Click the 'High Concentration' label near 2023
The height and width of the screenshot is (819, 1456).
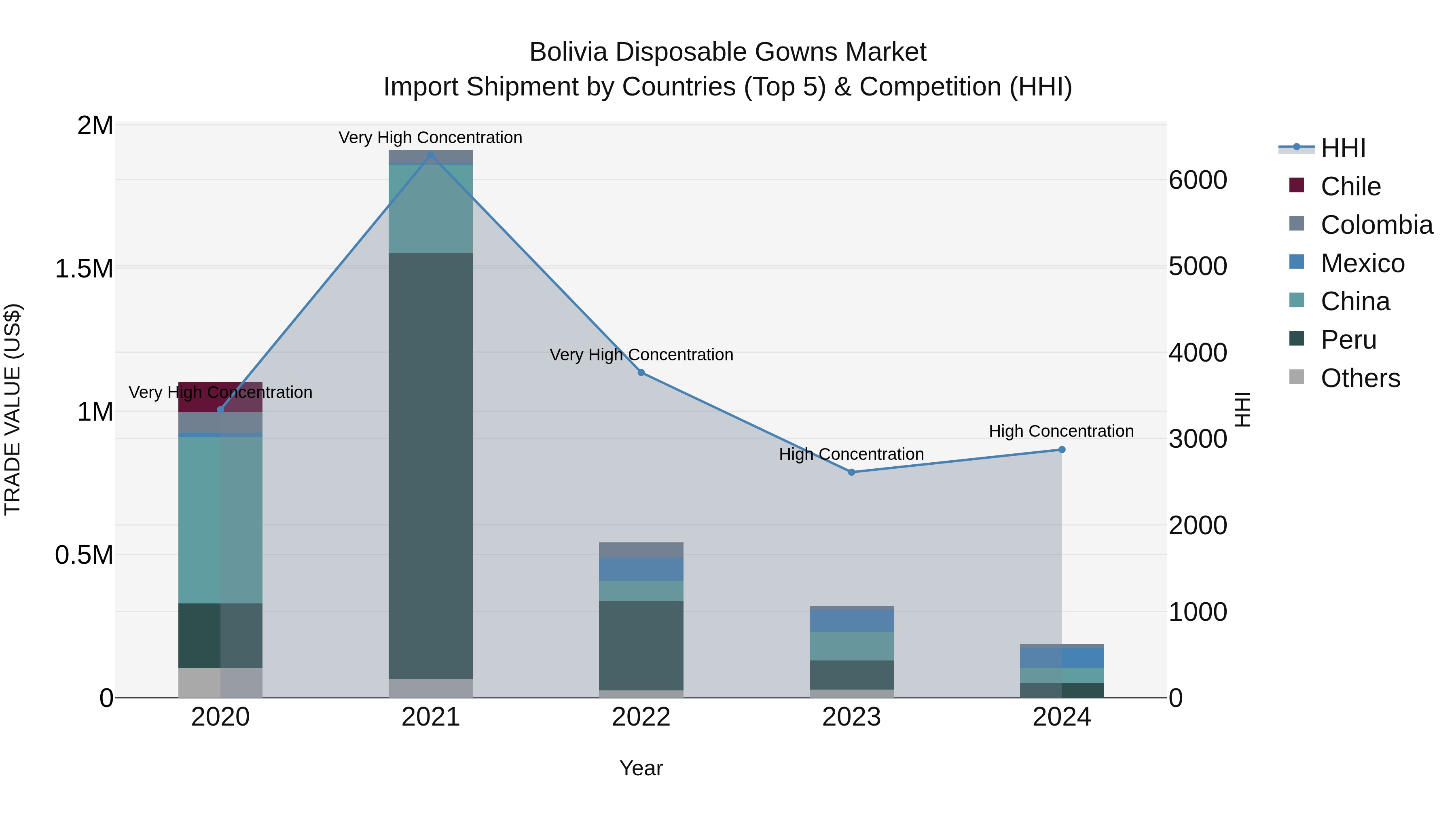coord(852,454)
